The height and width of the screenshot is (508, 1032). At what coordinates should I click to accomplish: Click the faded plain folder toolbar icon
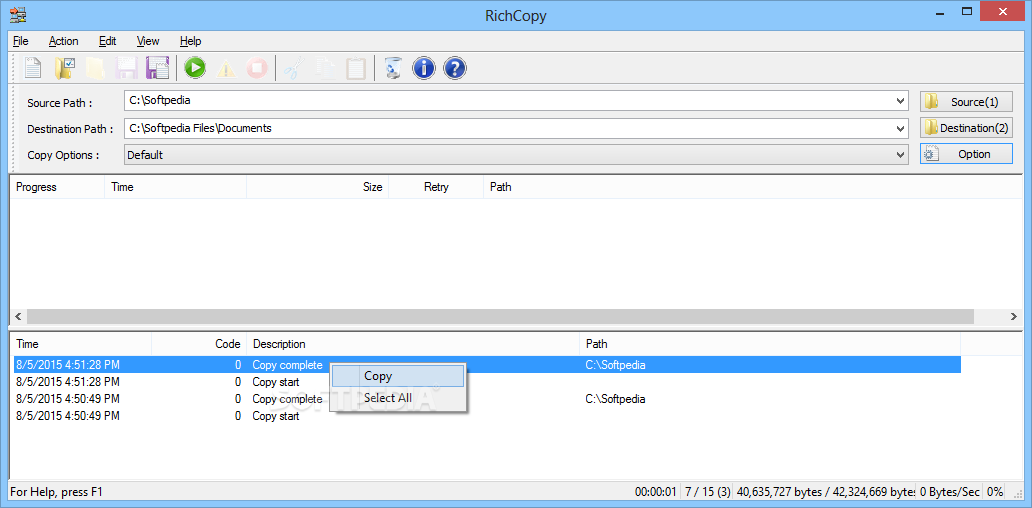coord(95,68)
